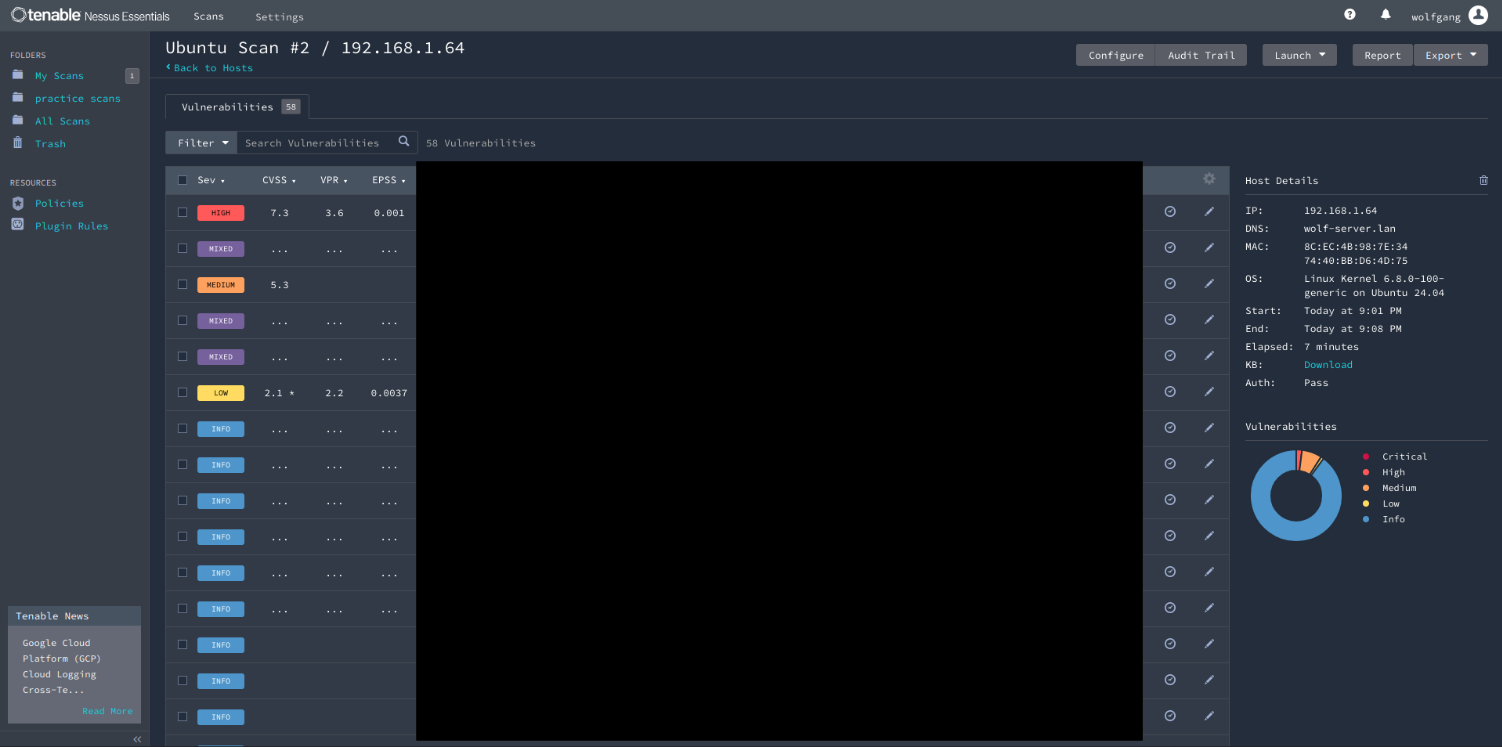The height and width of the screenshot is (747, 1502).
Task: Click the wolfgang user avatar icon
Action: [1478, 15]
